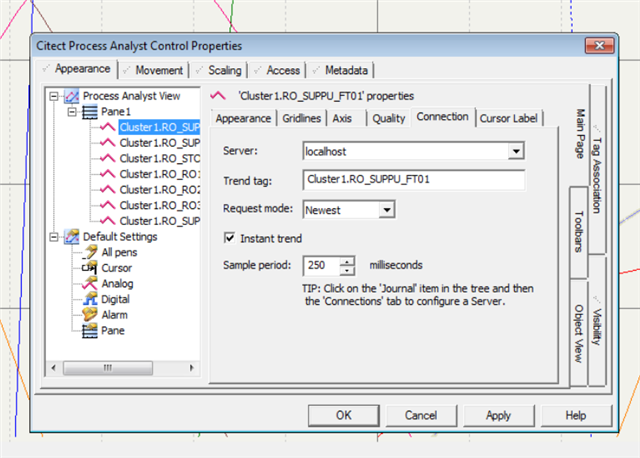The height and width of the screenshot is (458, 640).
Task: Open the vertical Tag Association tab
Action: tap(597, 169)
